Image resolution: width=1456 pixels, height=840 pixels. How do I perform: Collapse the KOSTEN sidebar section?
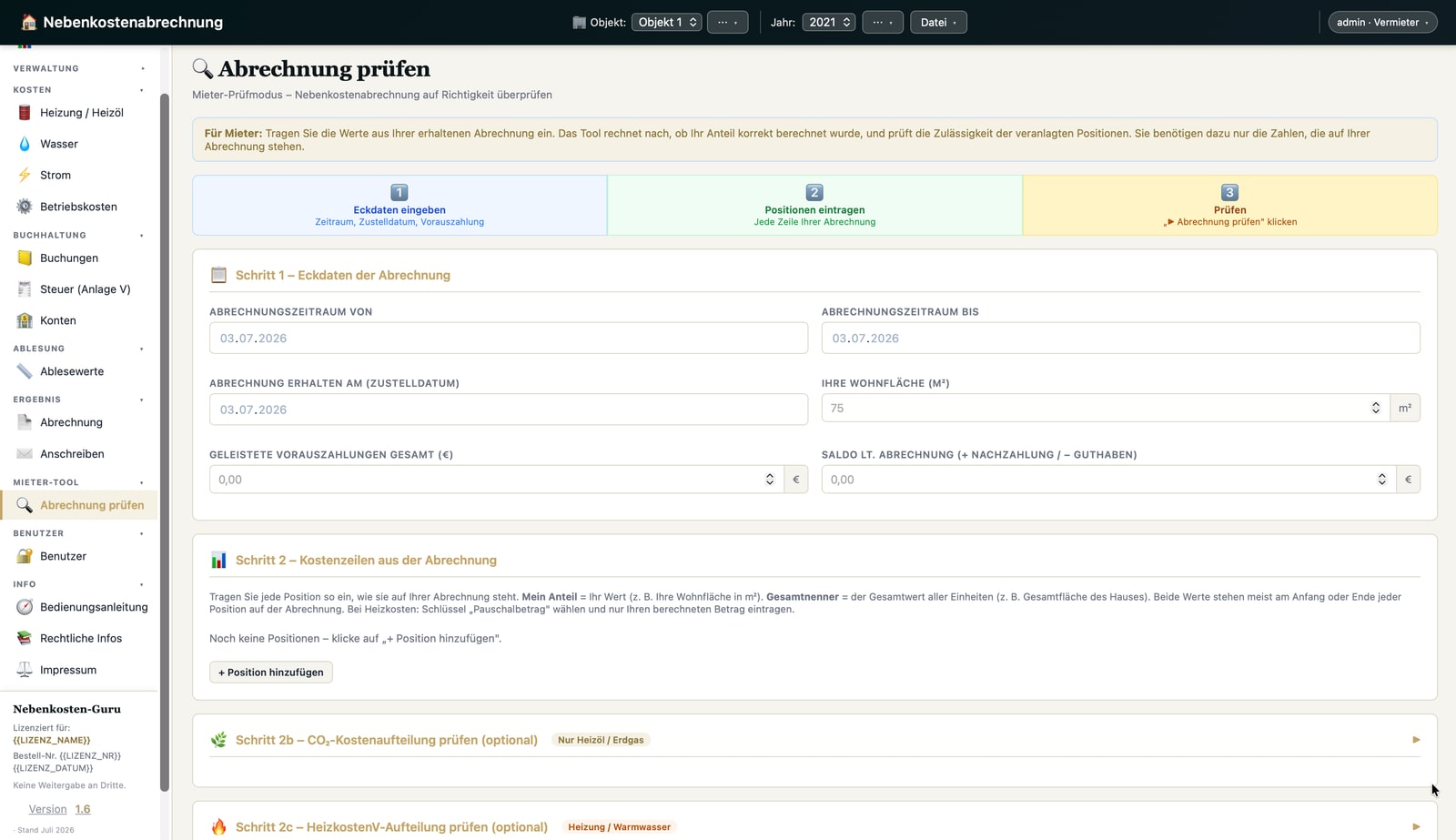[x=142, y=90]
